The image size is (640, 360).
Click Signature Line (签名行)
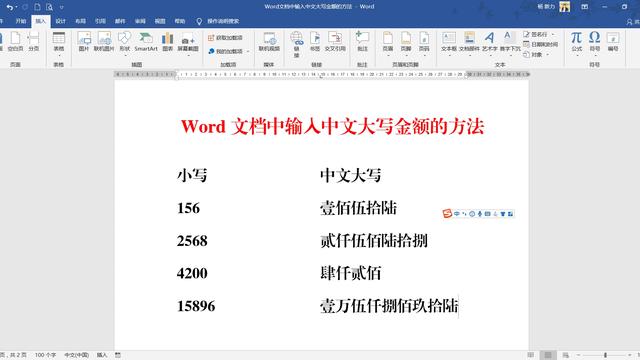click(x=536, y=35)
